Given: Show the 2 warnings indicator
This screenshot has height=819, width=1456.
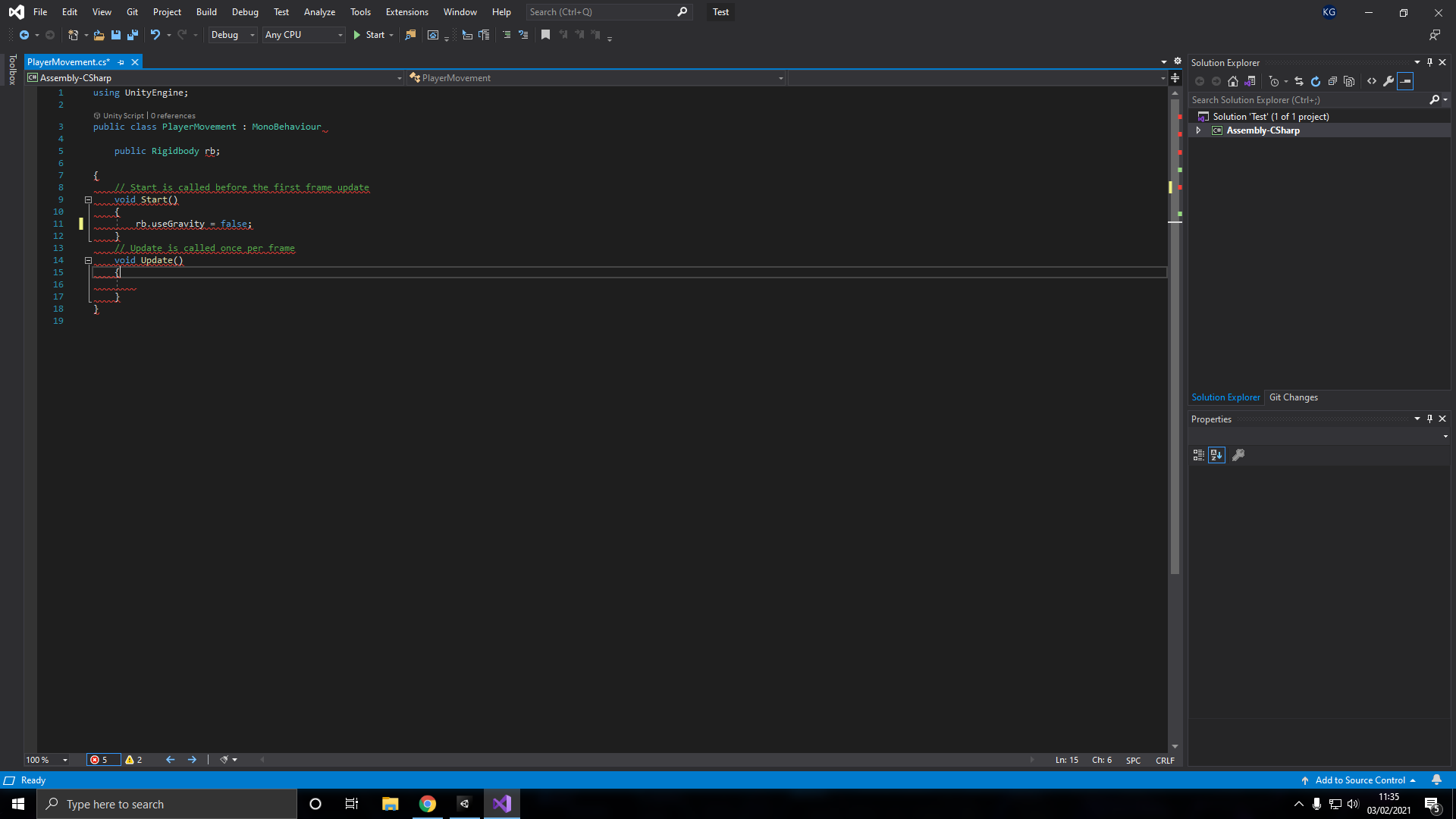Looking at the screenshot, I should click(133, 760).
